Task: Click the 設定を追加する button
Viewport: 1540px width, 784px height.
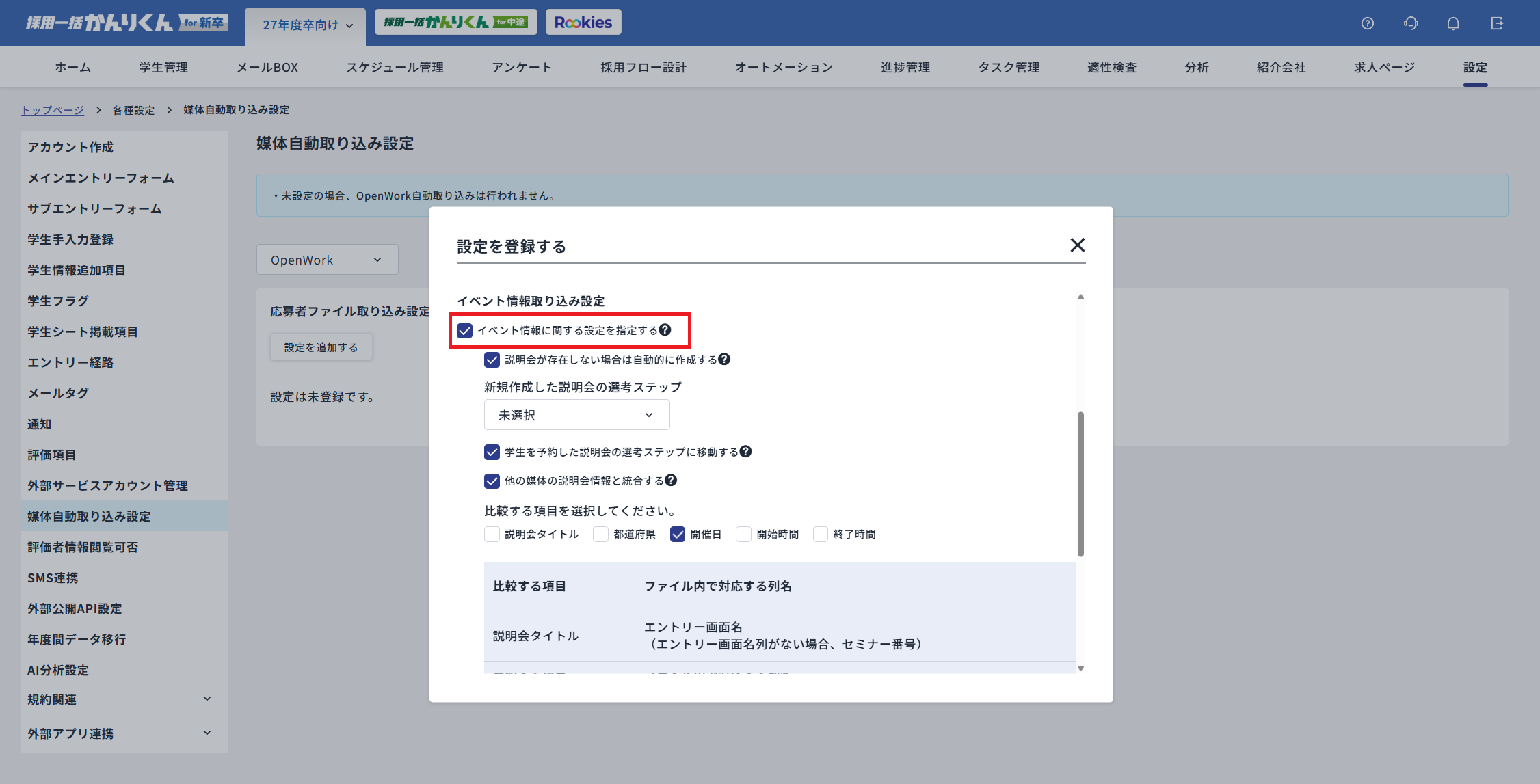Action: [x=321, y=347]
